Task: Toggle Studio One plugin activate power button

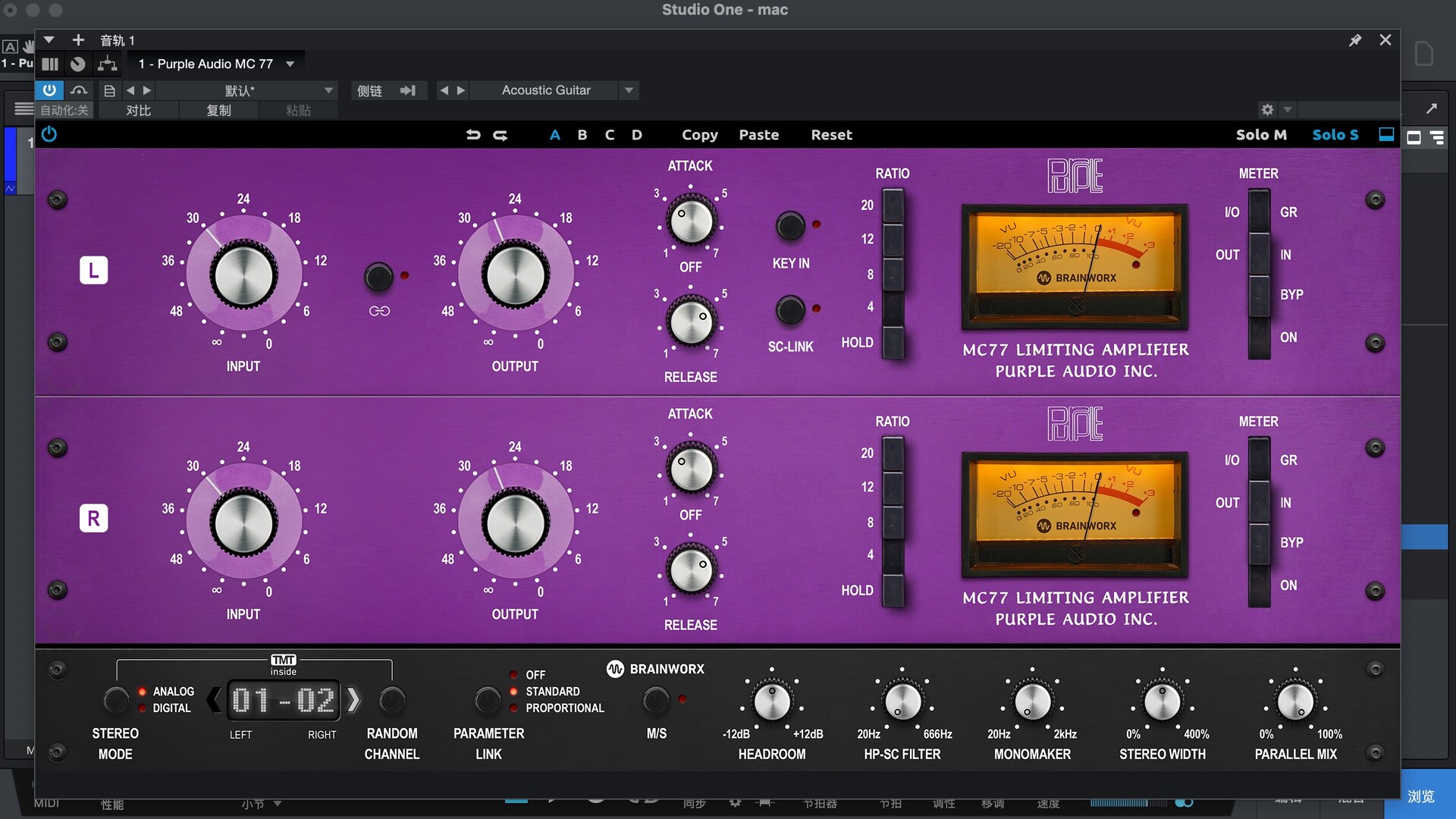Action: point(49,90)
